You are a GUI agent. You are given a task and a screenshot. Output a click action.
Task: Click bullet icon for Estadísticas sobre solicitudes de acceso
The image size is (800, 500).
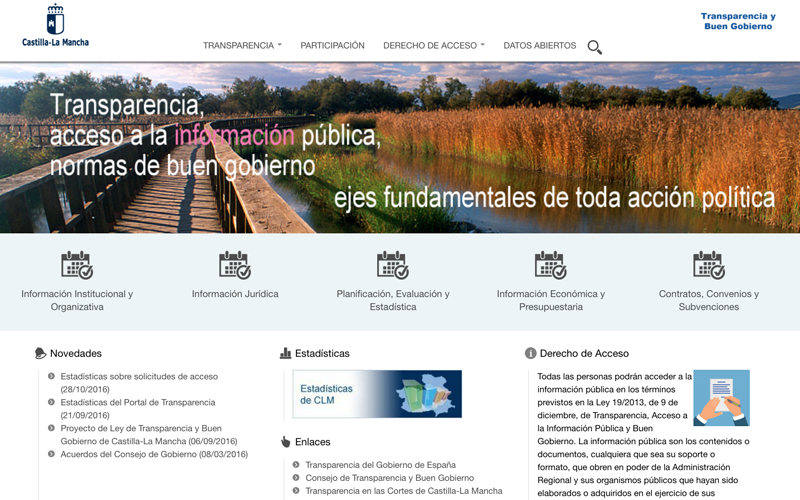click(51, 377)
